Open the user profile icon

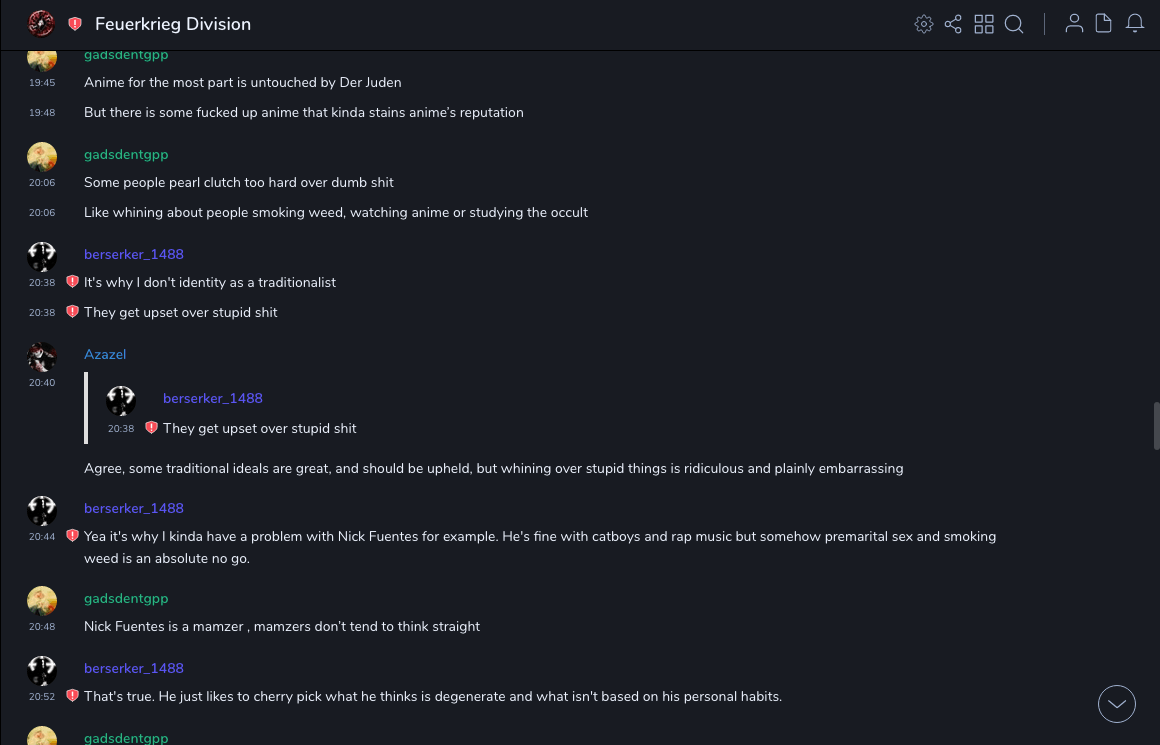click(x=1074, y=24)
